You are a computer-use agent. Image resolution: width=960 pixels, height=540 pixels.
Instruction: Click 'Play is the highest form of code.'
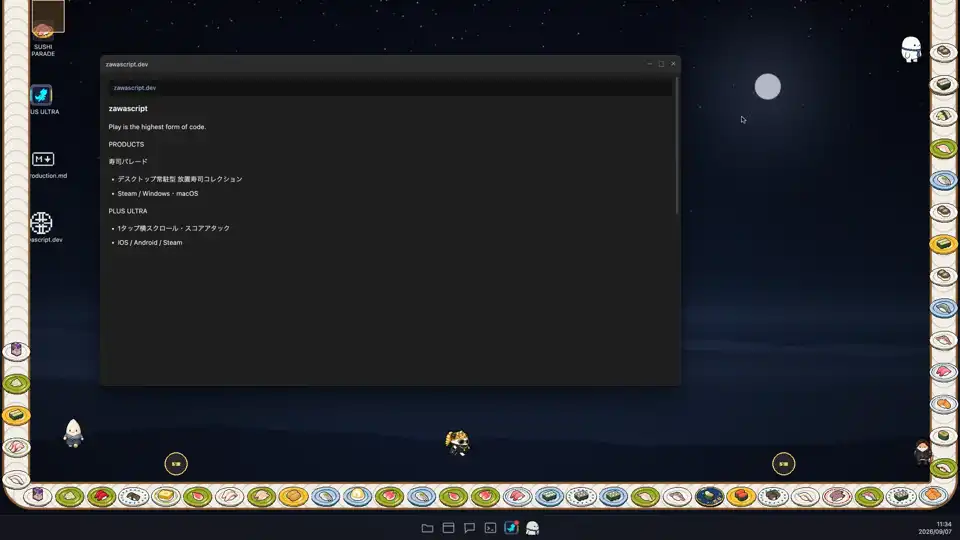click(x=157, y=127)
